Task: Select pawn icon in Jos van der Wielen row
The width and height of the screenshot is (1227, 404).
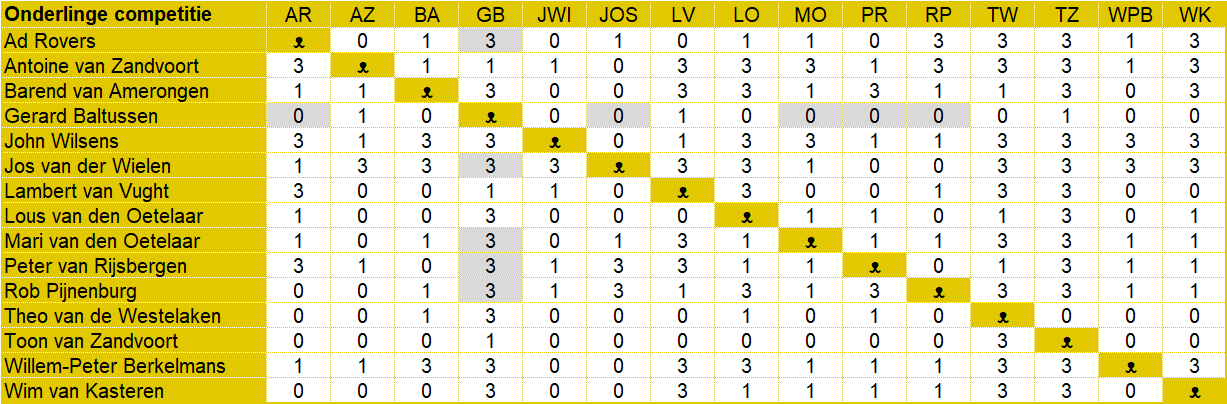Action: 619,167
